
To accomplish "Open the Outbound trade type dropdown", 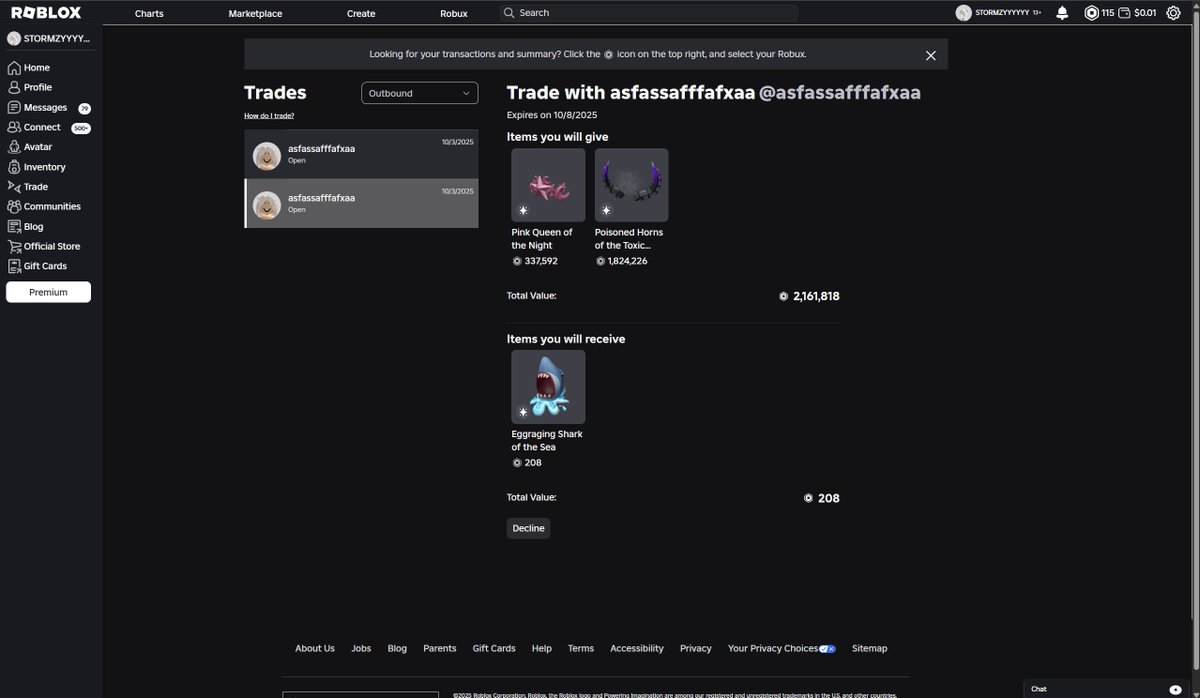I will 420,93.
